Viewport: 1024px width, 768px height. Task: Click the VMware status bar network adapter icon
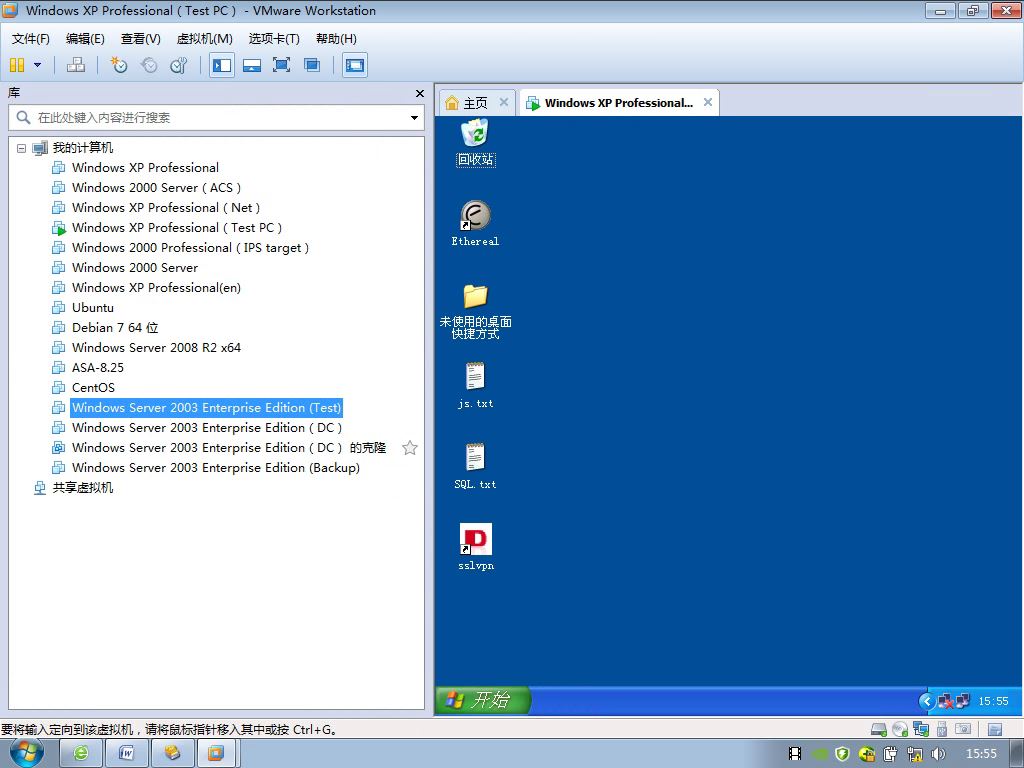[x=921, y=729]
